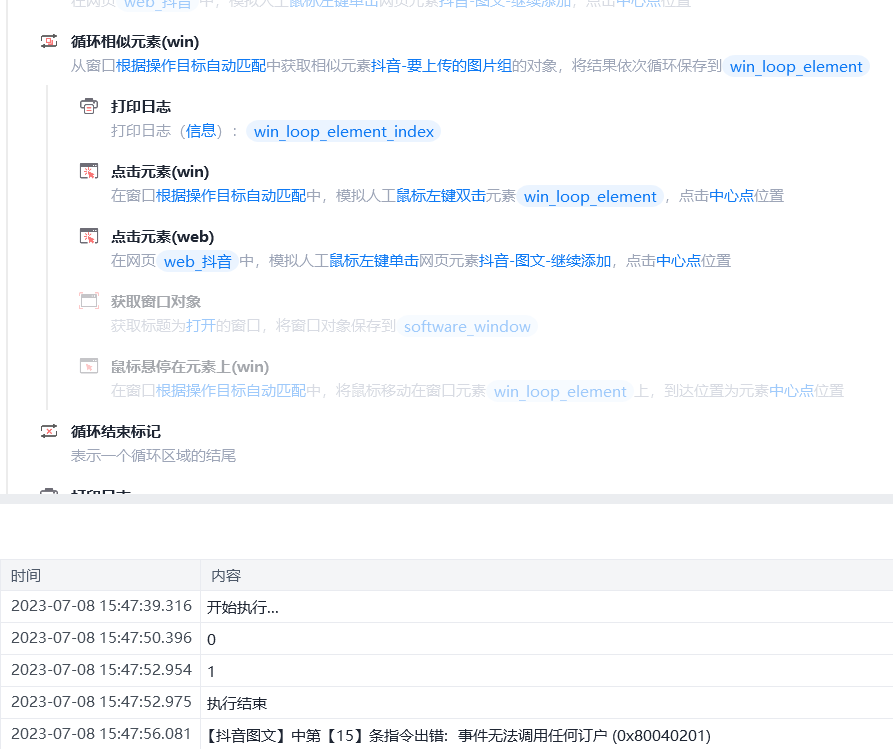Click timestamp 2023-07-08 15:47:39.316
This screenshot has width=893, height=749.
pos(101,606)
